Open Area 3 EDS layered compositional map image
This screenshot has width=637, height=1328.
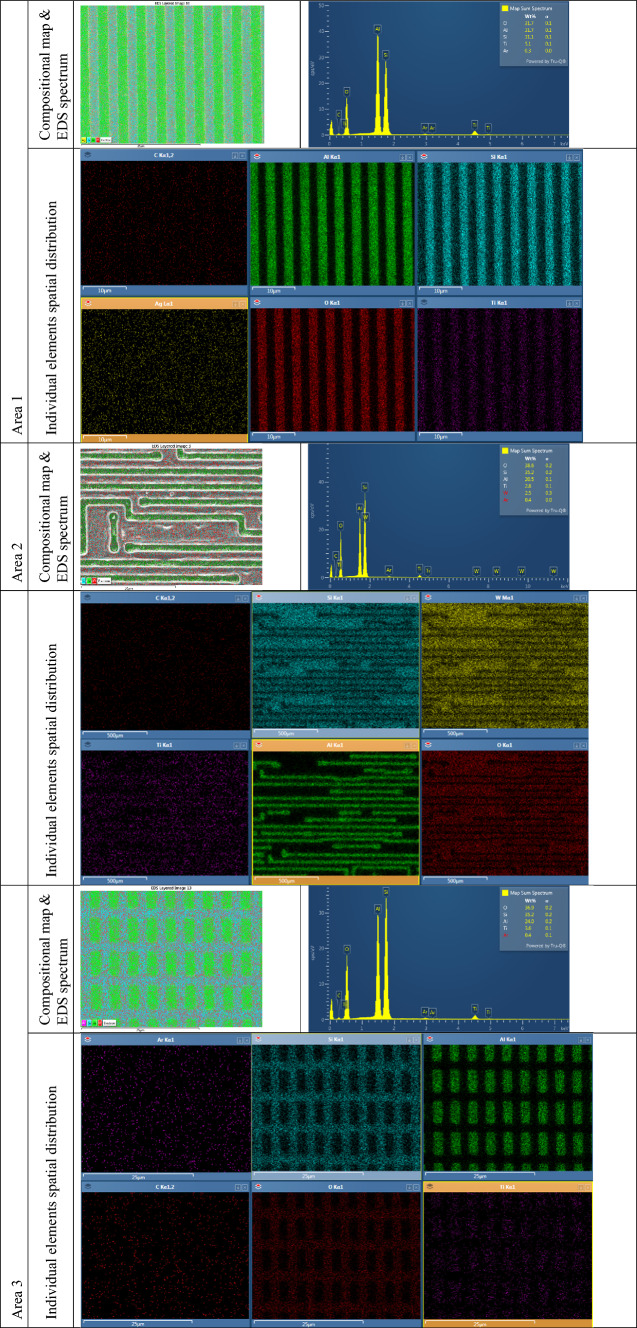pos(171,959)
